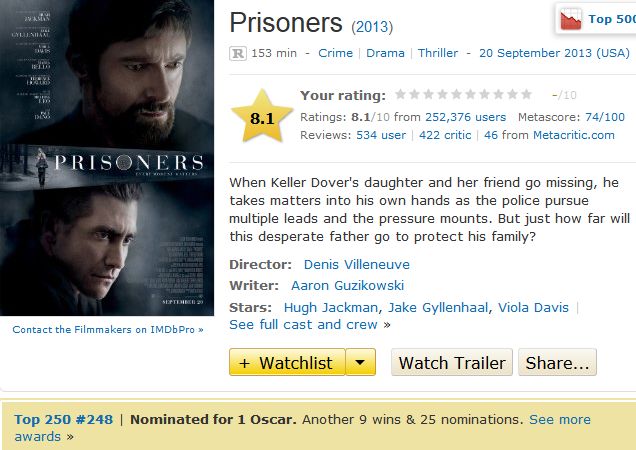636x450 pixels.
Task: Click the R rating certificate icon
Action: 237,53
